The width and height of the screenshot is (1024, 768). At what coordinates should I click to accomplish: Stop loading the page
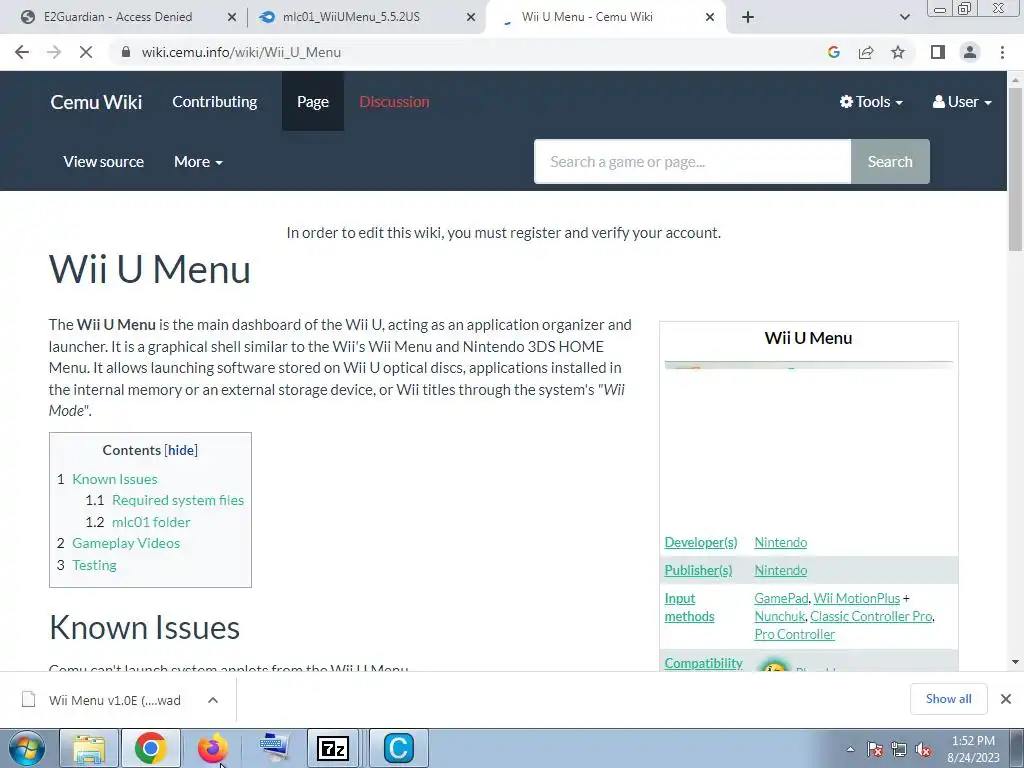pos(86,52)
